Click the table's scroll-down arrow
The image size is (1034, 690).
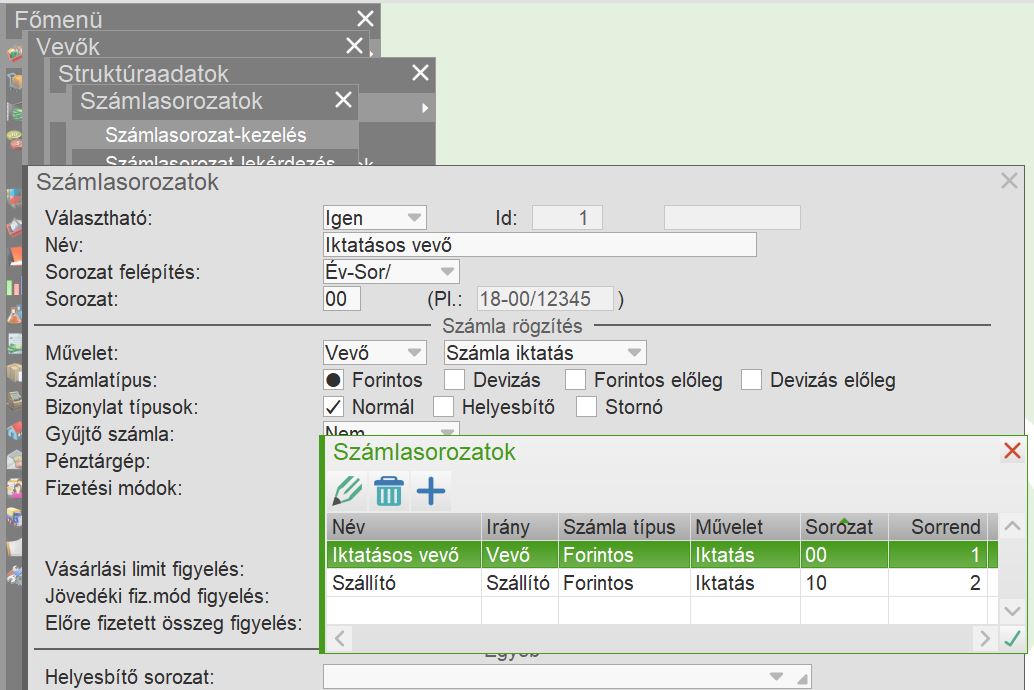pos(1012,610)
